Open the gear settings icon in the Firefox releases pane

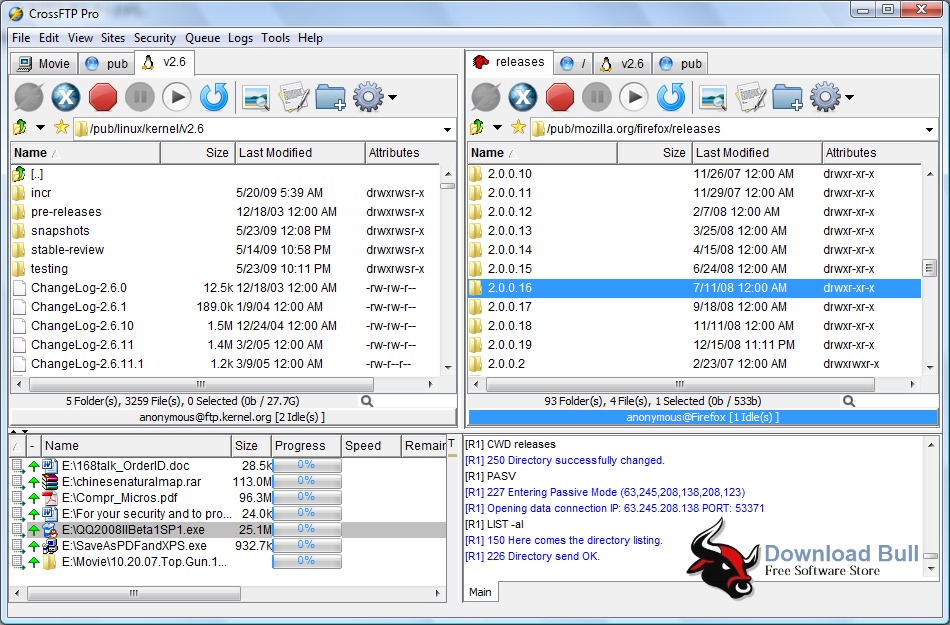(825, 97)
